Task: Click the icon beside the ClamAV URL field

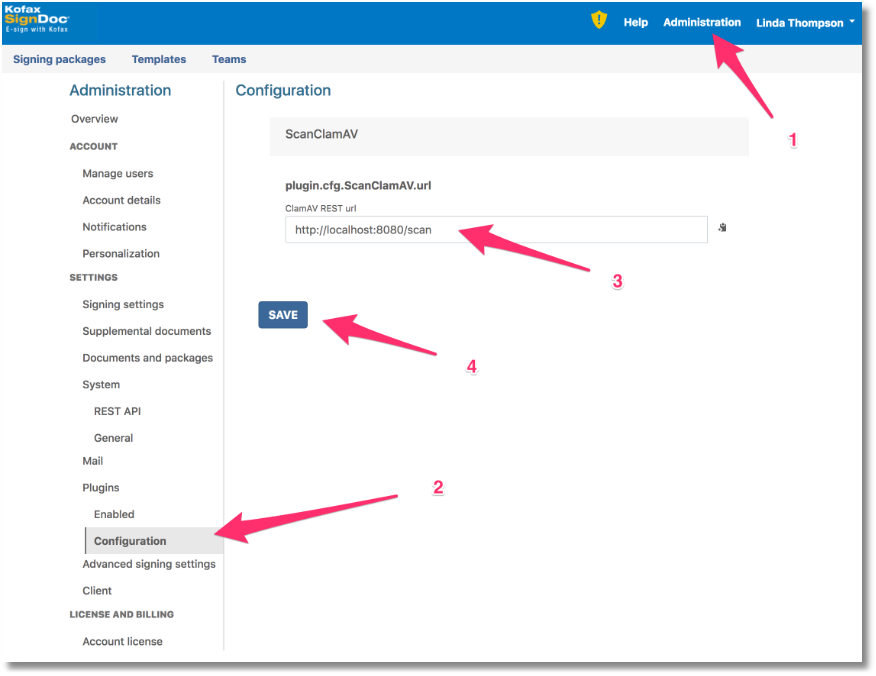Action: [722, 228]
